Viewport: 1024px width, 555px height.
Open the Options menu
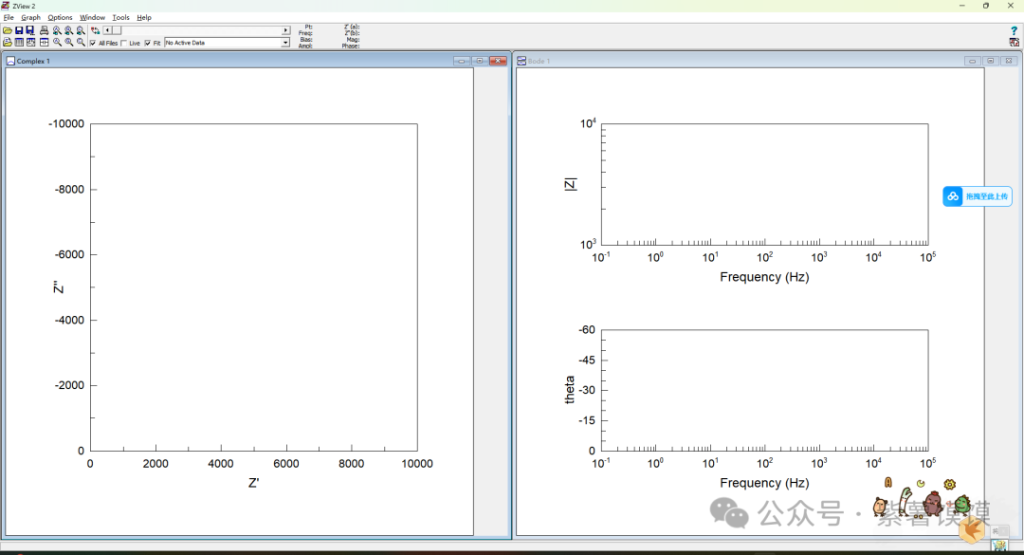point(60,18)
